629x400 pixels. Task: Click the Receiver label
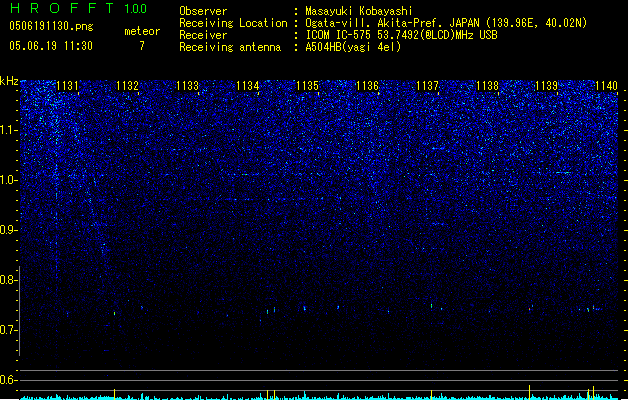(x=203, y=35)
